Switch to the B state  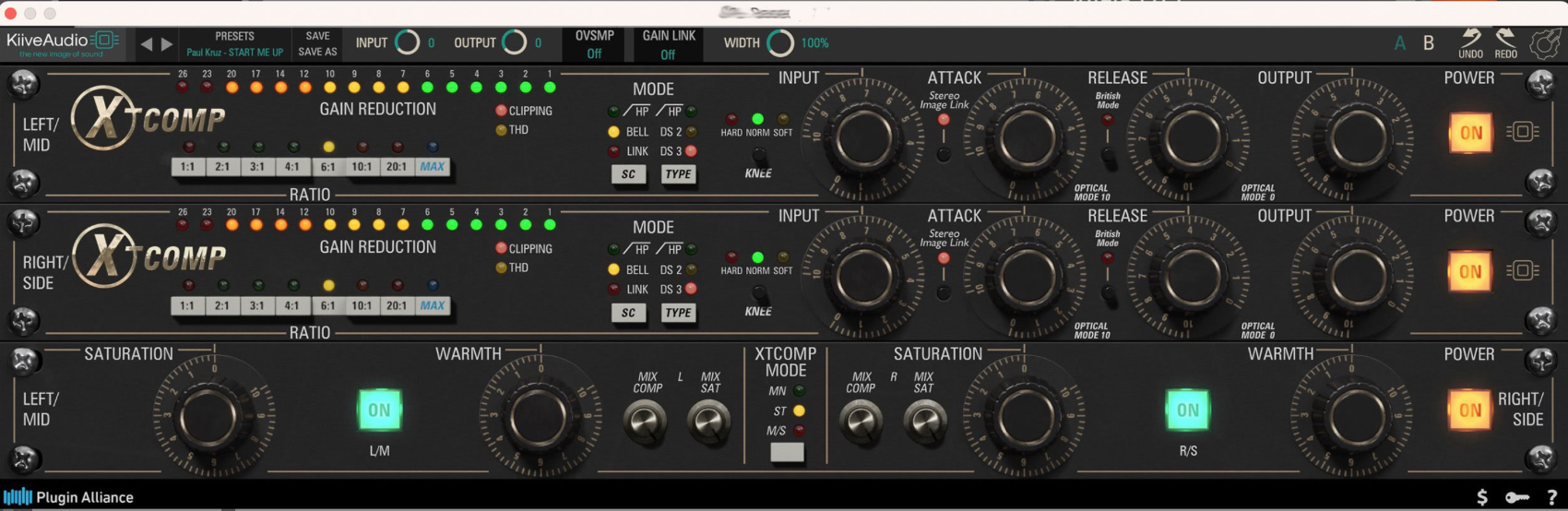tap(1428, 43)
